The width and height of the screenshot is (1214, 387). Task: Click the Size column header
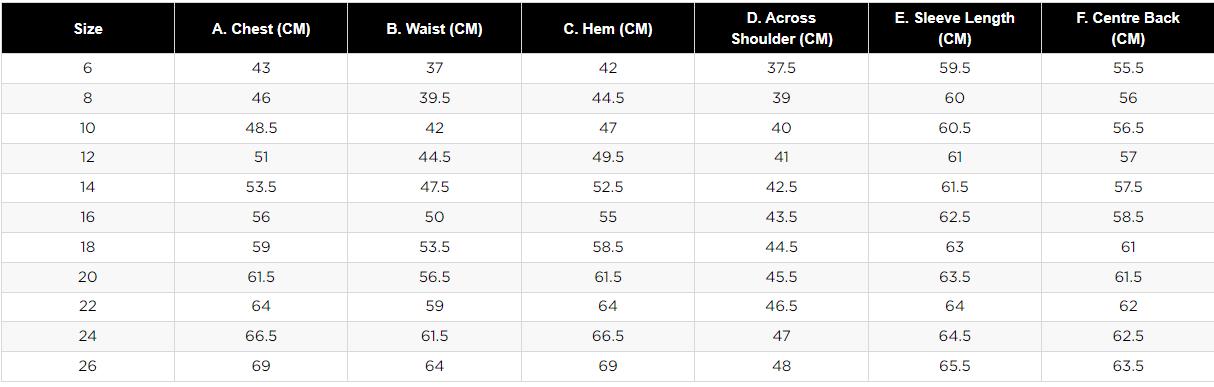[88, 29]
